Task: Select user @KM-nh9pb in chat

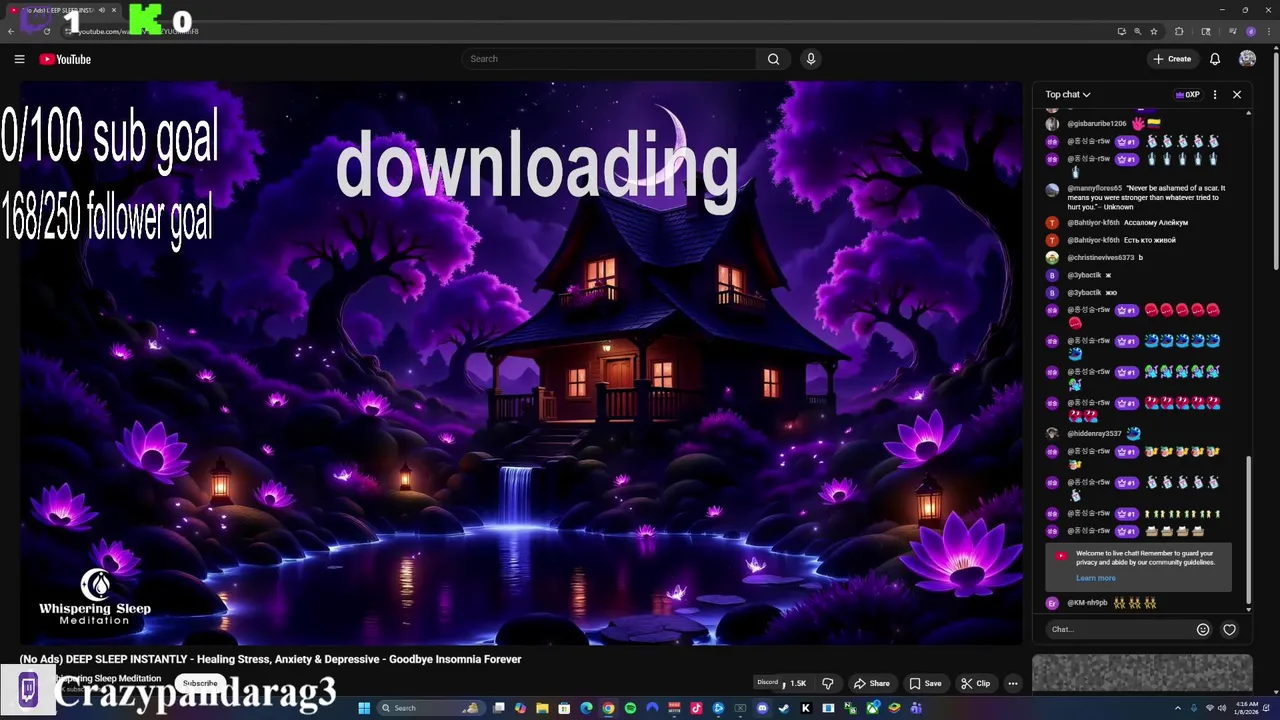Action: [1087, 603]
